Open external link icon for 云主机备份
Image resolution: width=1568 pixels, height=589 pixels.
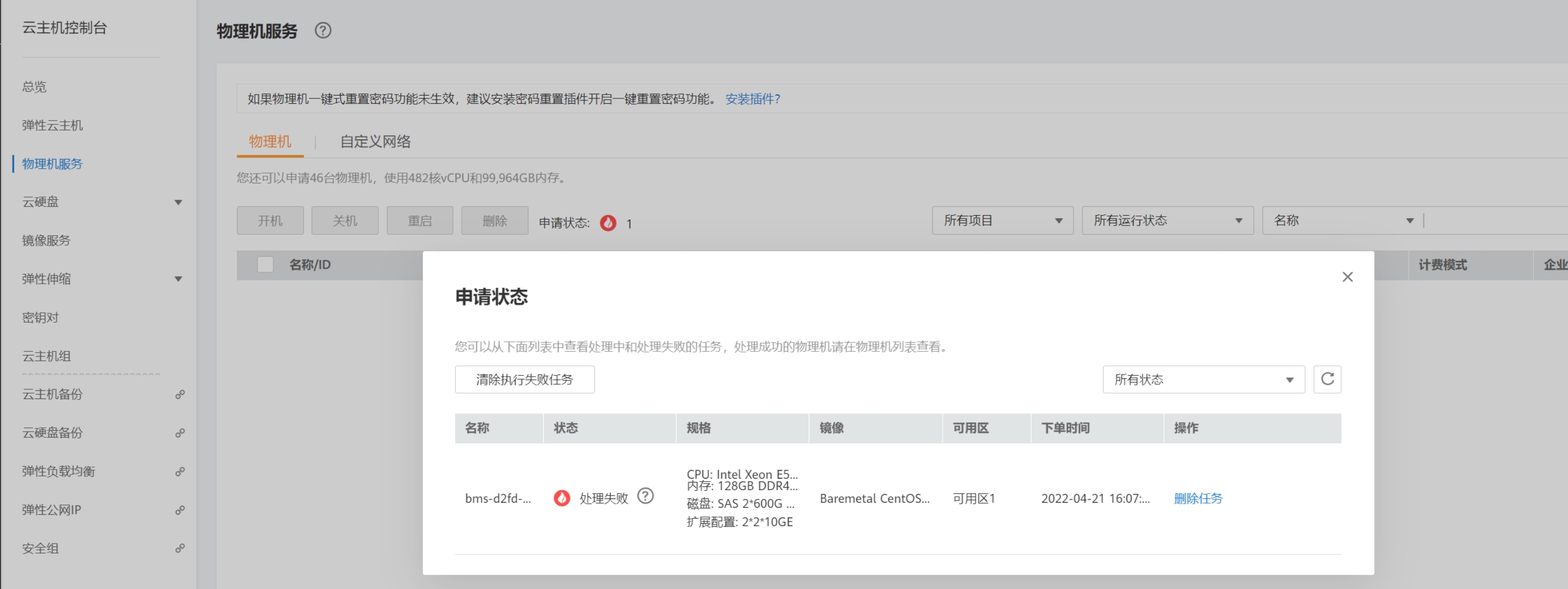(180, 395)
